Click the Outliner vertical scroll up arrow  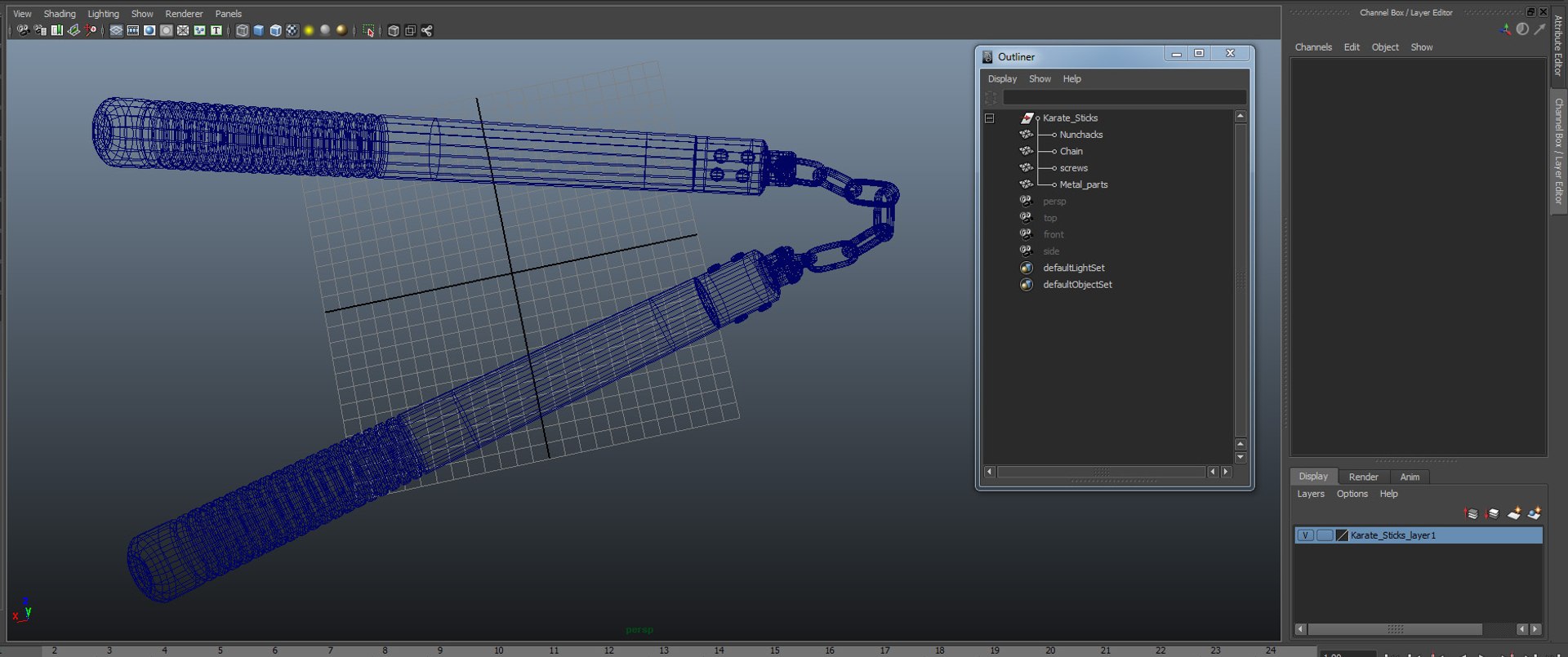coord(1241,117)
